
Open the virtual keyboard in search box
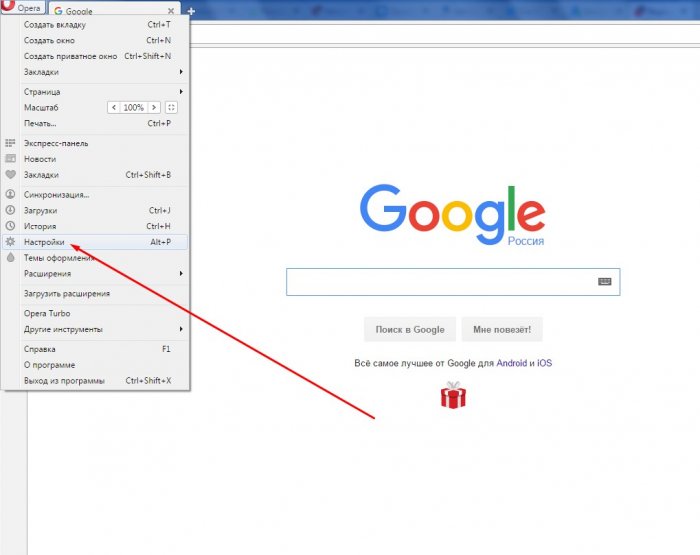pos(604,282)
